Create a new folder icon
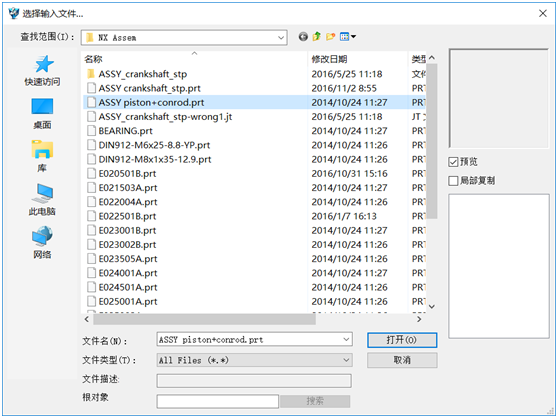 pos(331,37)
